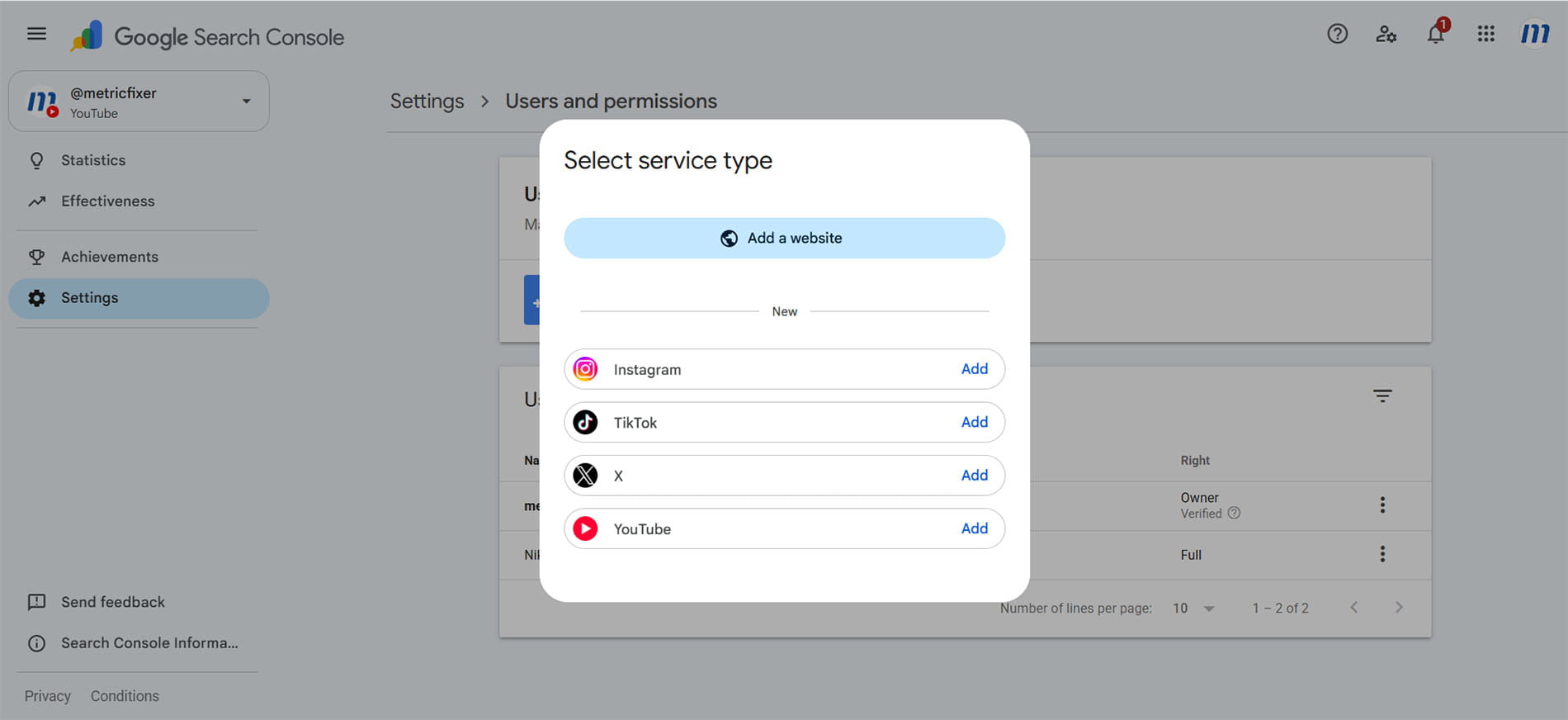Open more options for Full row
This screenshot has width=1568, height=720.
(1382, 554)
